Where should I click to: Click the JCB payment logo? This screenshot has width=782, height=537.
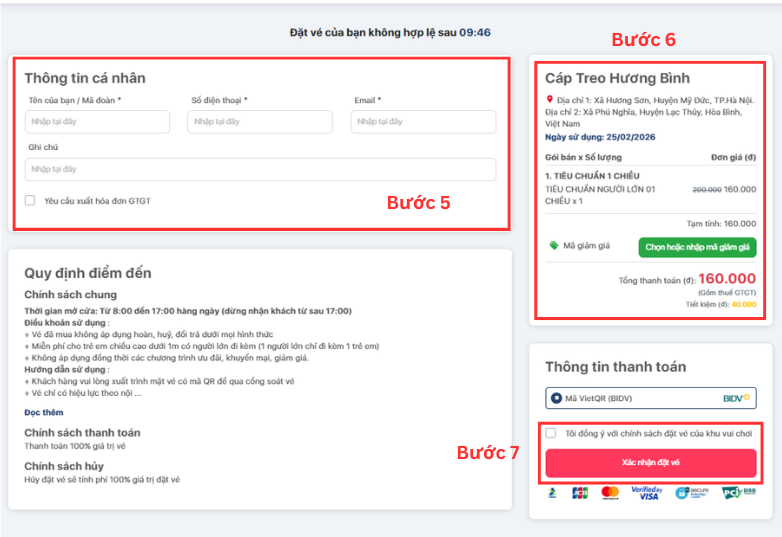[x=580, y=492]
